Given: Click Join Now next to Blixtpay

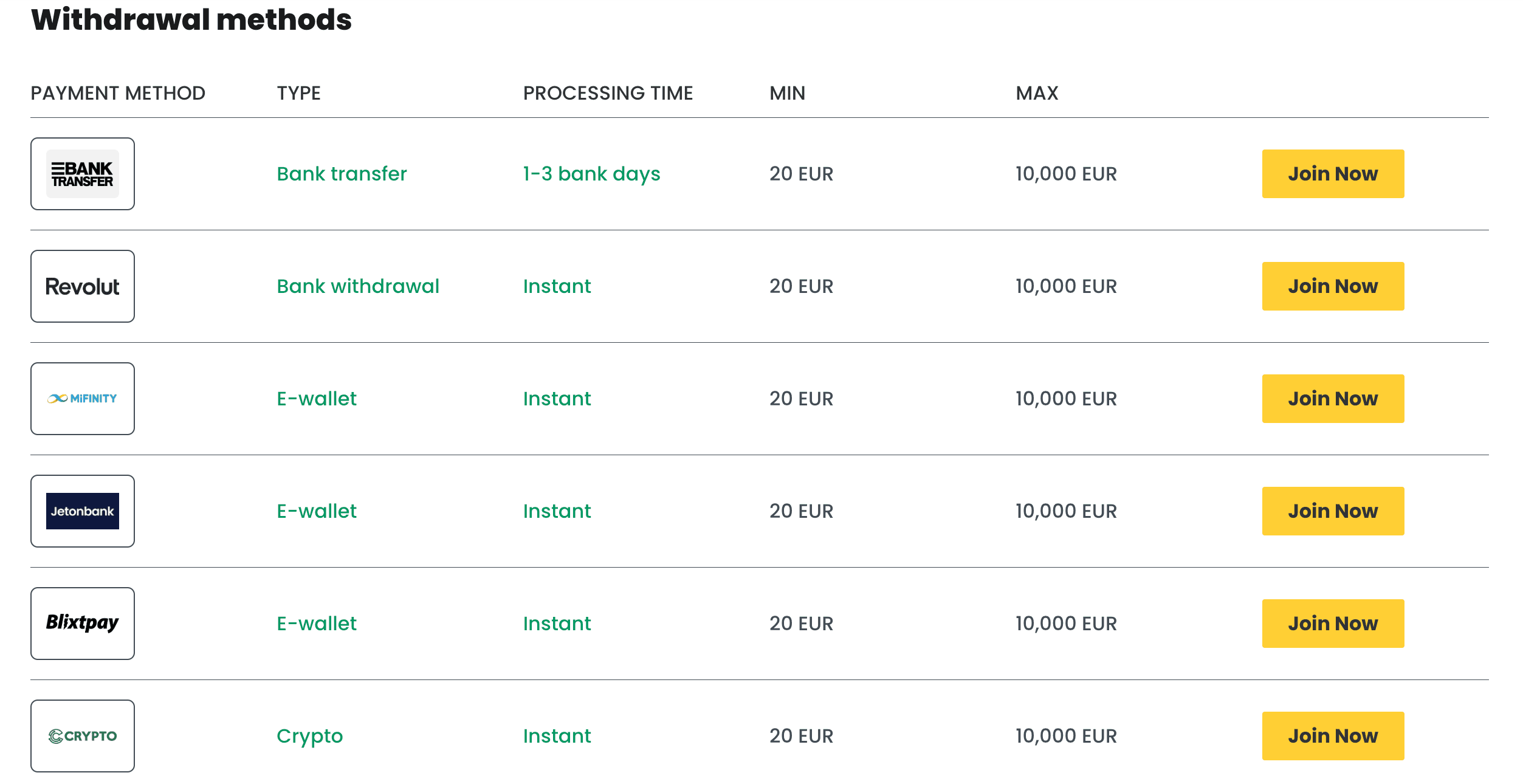Looking at the screenshot, I should click(1333, 624).
